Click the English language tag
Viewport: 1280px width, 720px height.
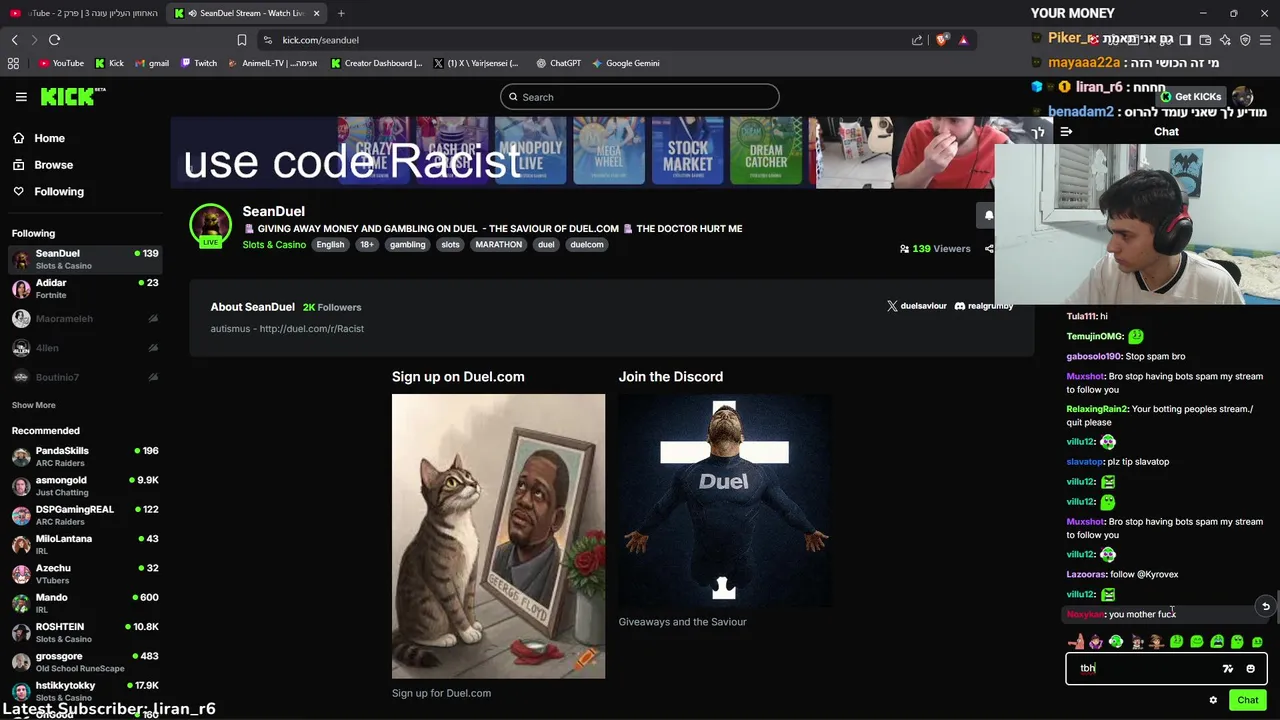click(x=330, y=245)
